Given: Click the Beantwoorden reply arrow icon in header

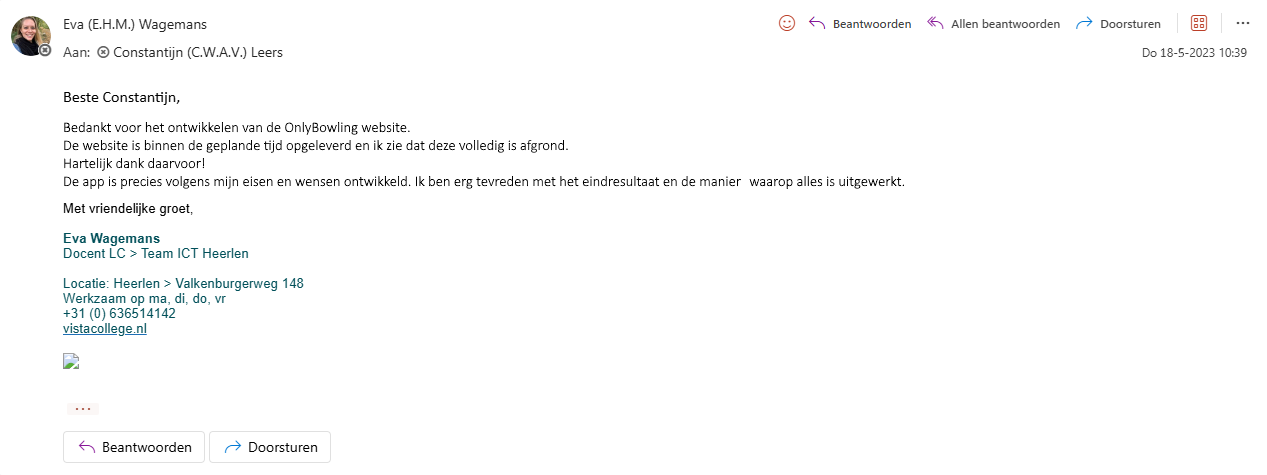Looking at the screenshot, I should point(817,24).
